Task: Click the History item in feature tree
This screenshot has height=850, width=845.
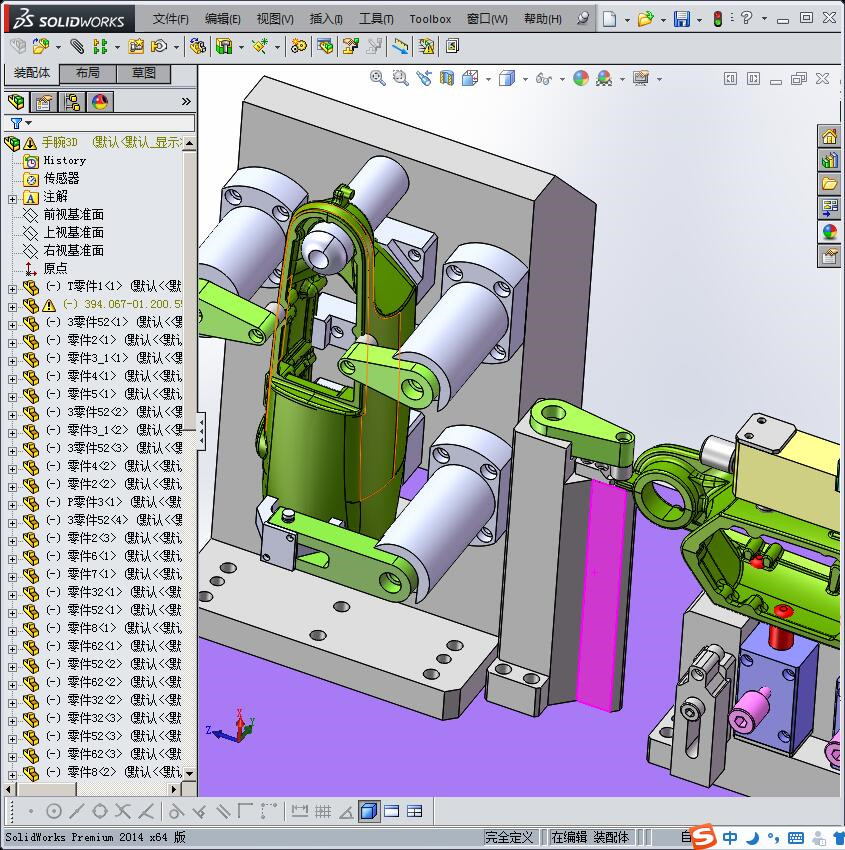Action: click(64, 160)
